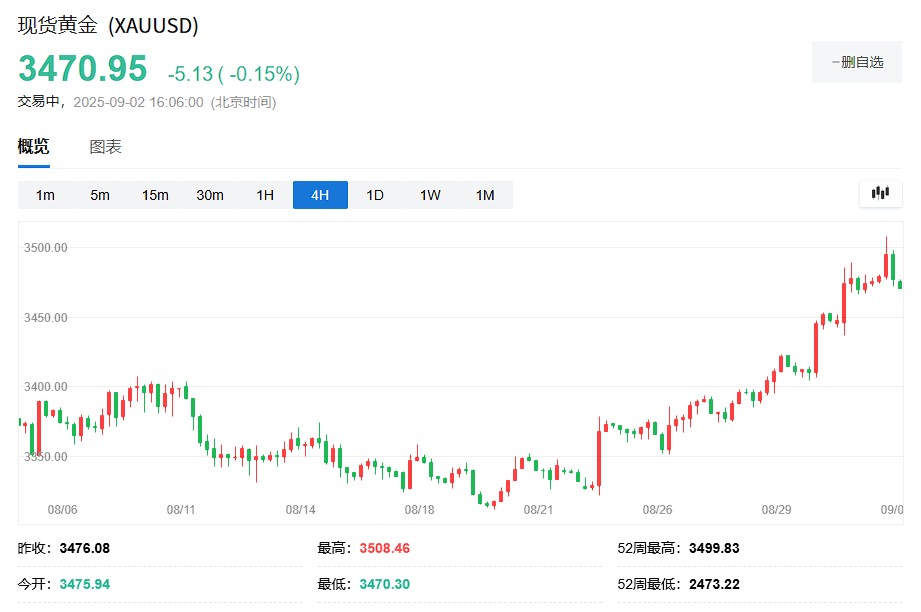Change the interval to 1W
Image resolution: width=921 pixels, height=612 pixels.
point(430,195)
